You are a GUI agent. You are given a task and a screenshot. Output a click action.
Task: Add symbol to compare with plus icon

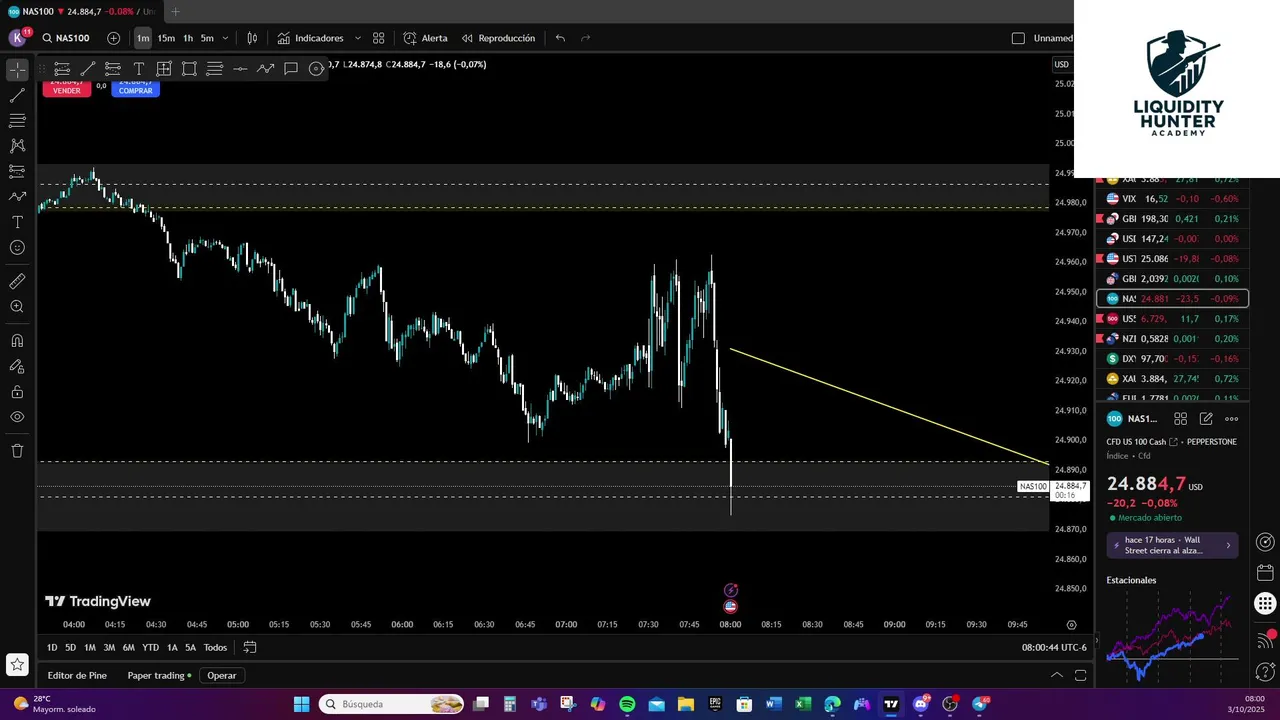tap(113, 38)
